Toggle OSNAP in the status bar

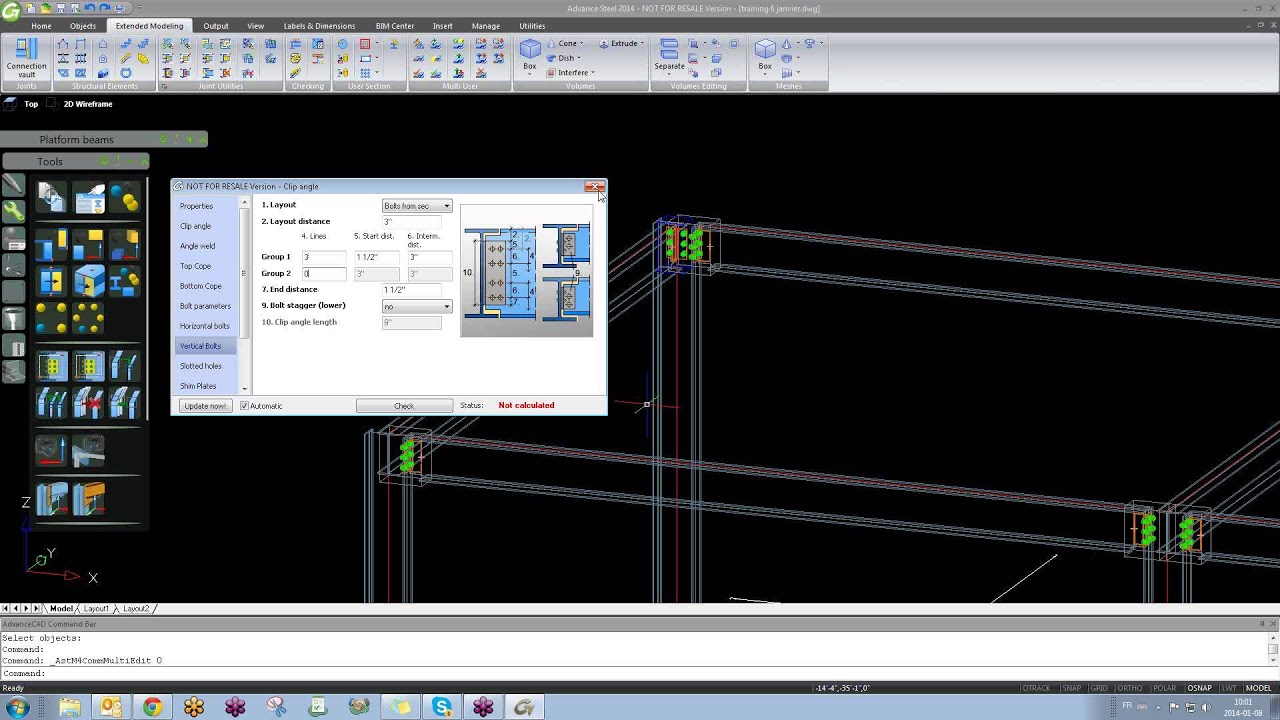pyautogui.click(x=1199, y=688)
